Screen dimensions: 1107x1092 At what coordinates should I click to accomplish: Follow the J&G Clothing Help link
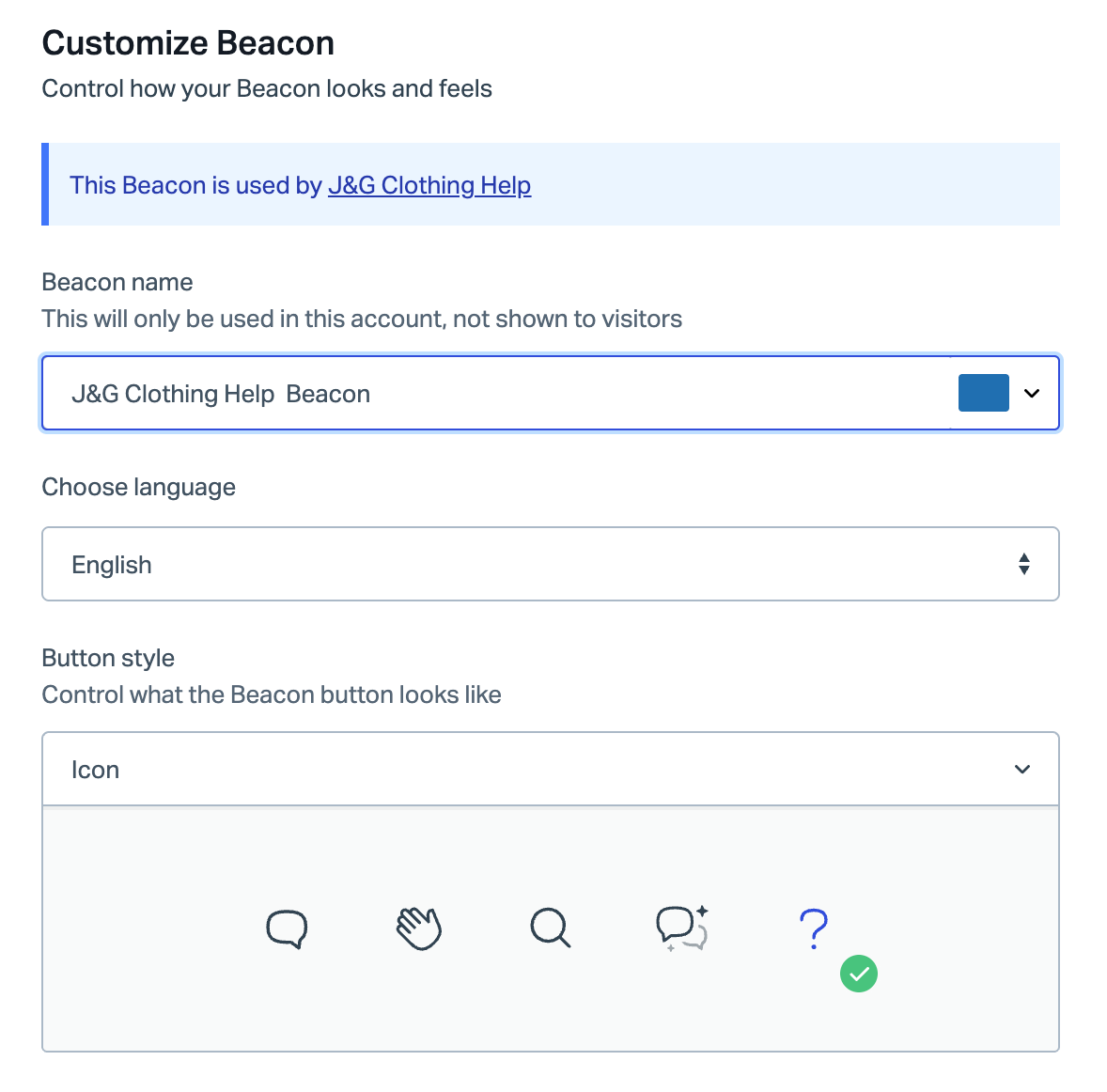(429, 185)
